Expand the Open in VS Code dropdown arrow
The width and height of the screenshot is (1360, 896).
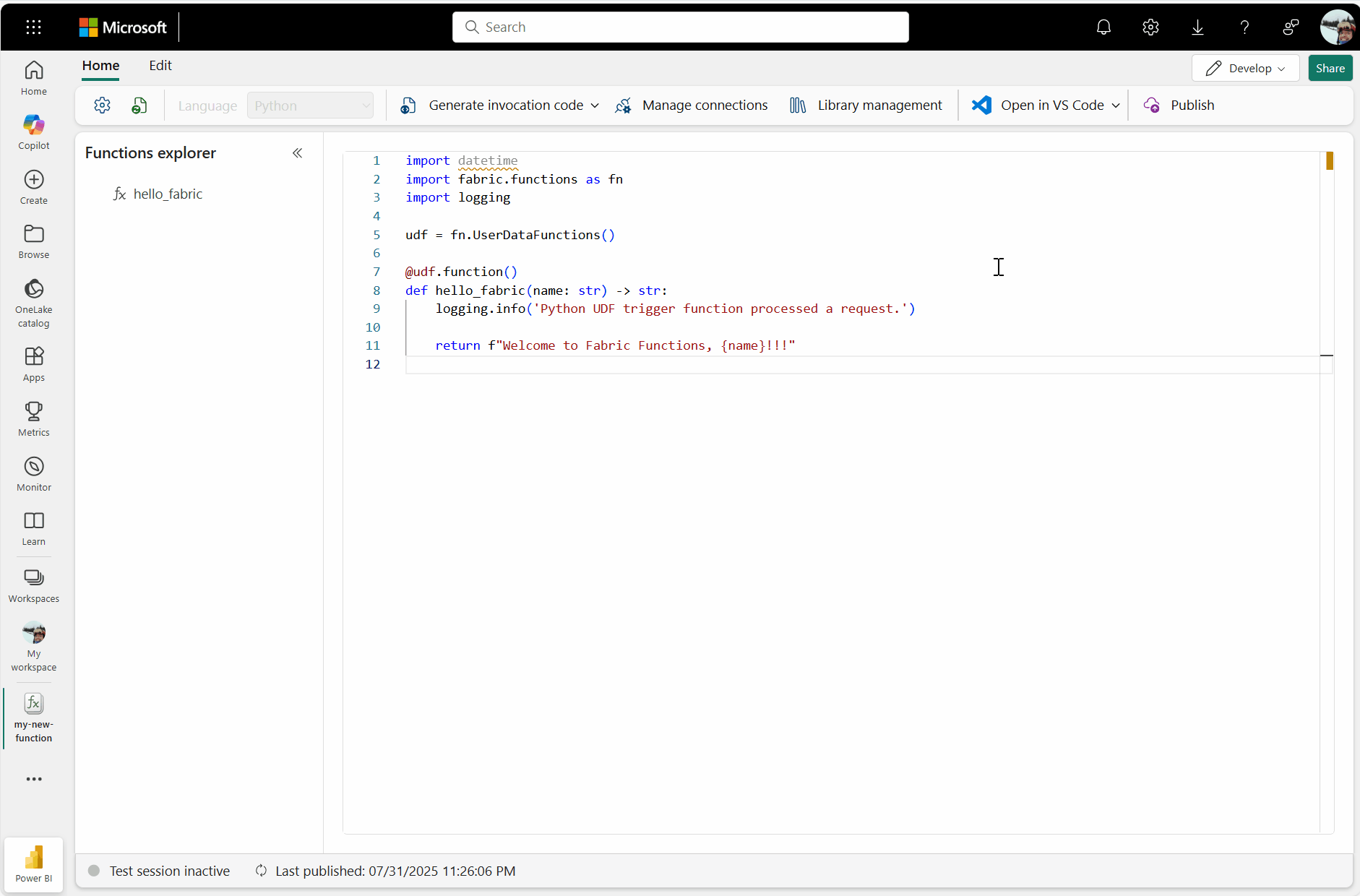point(1116,105)
